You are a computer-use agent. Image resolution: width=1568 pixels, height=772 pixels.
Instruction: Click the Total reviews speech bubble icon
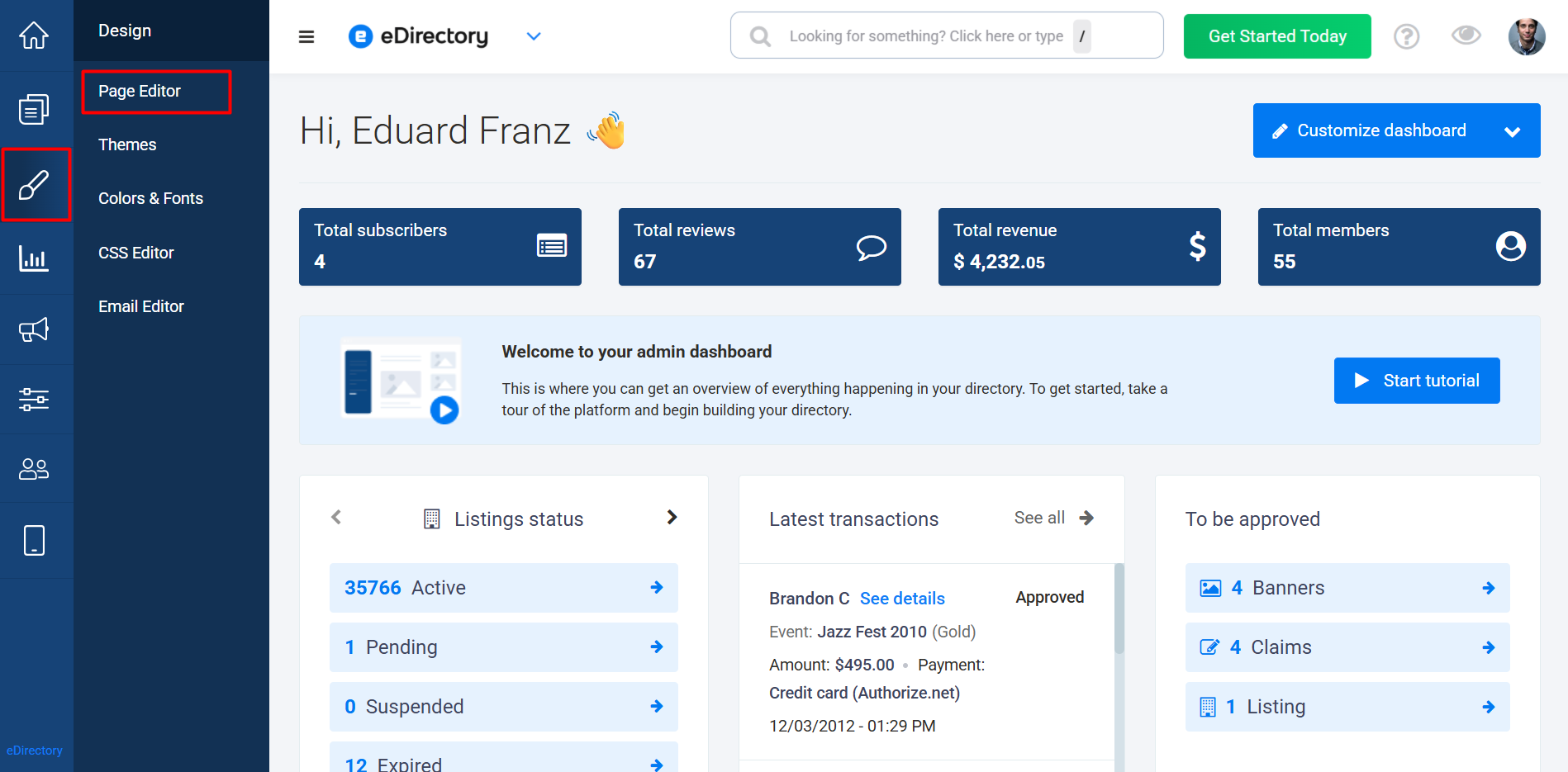(872, 247)
